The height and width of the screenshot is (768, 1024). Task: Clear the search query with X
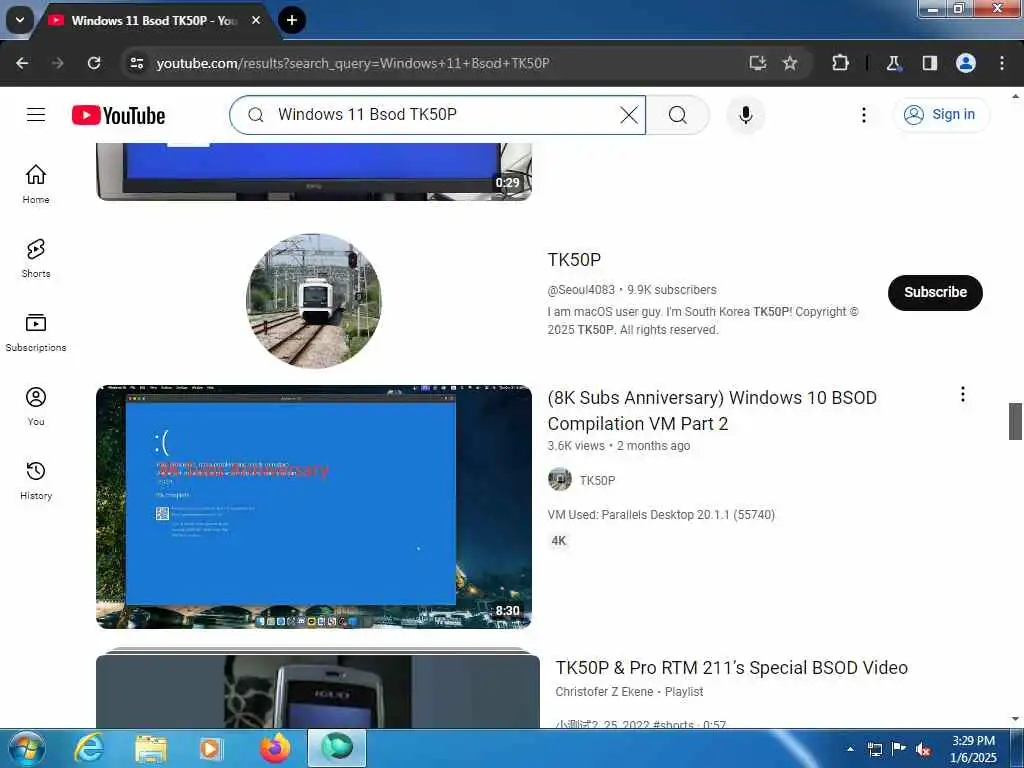click(x=629, y=115)
